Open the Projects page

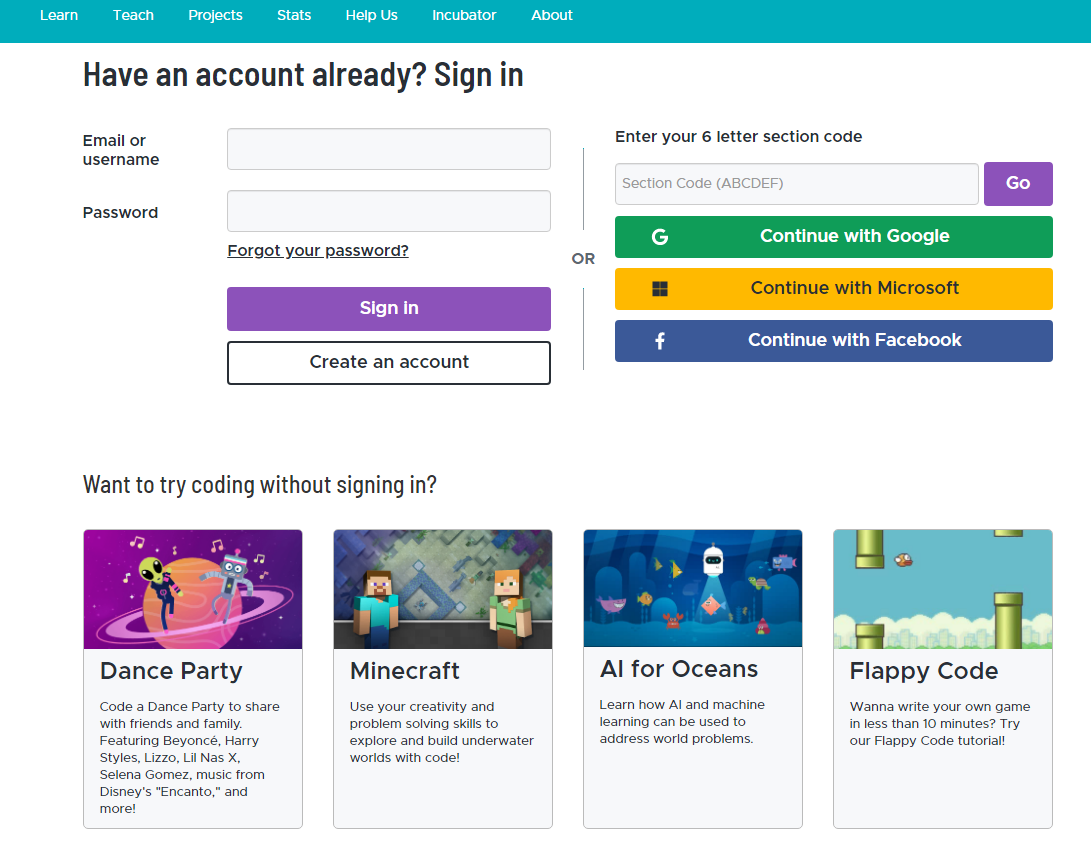(x=215, y=15)
